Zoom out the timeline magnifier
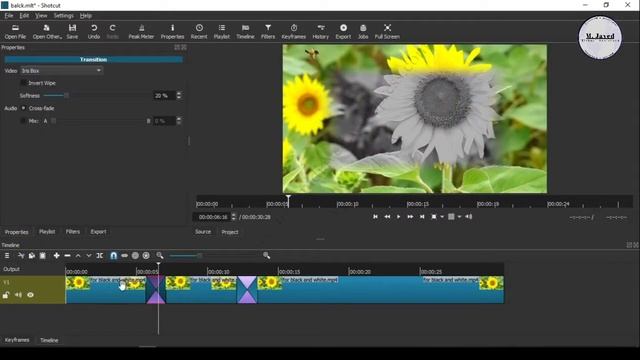This screenshot has height=360, width=640. pos(160,256)
